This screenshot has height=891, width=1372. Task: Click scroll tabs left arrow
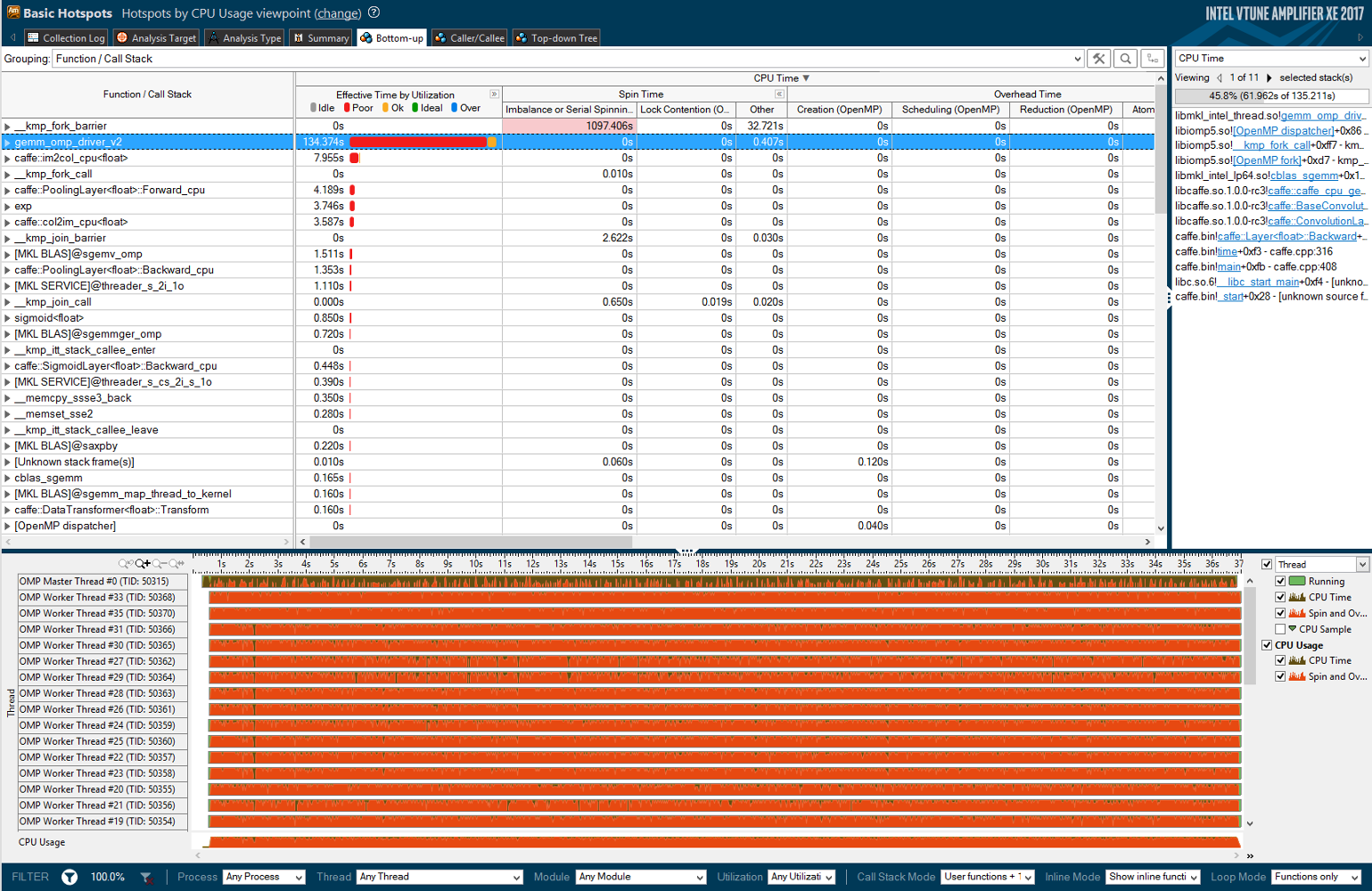[x=13, y=37]
